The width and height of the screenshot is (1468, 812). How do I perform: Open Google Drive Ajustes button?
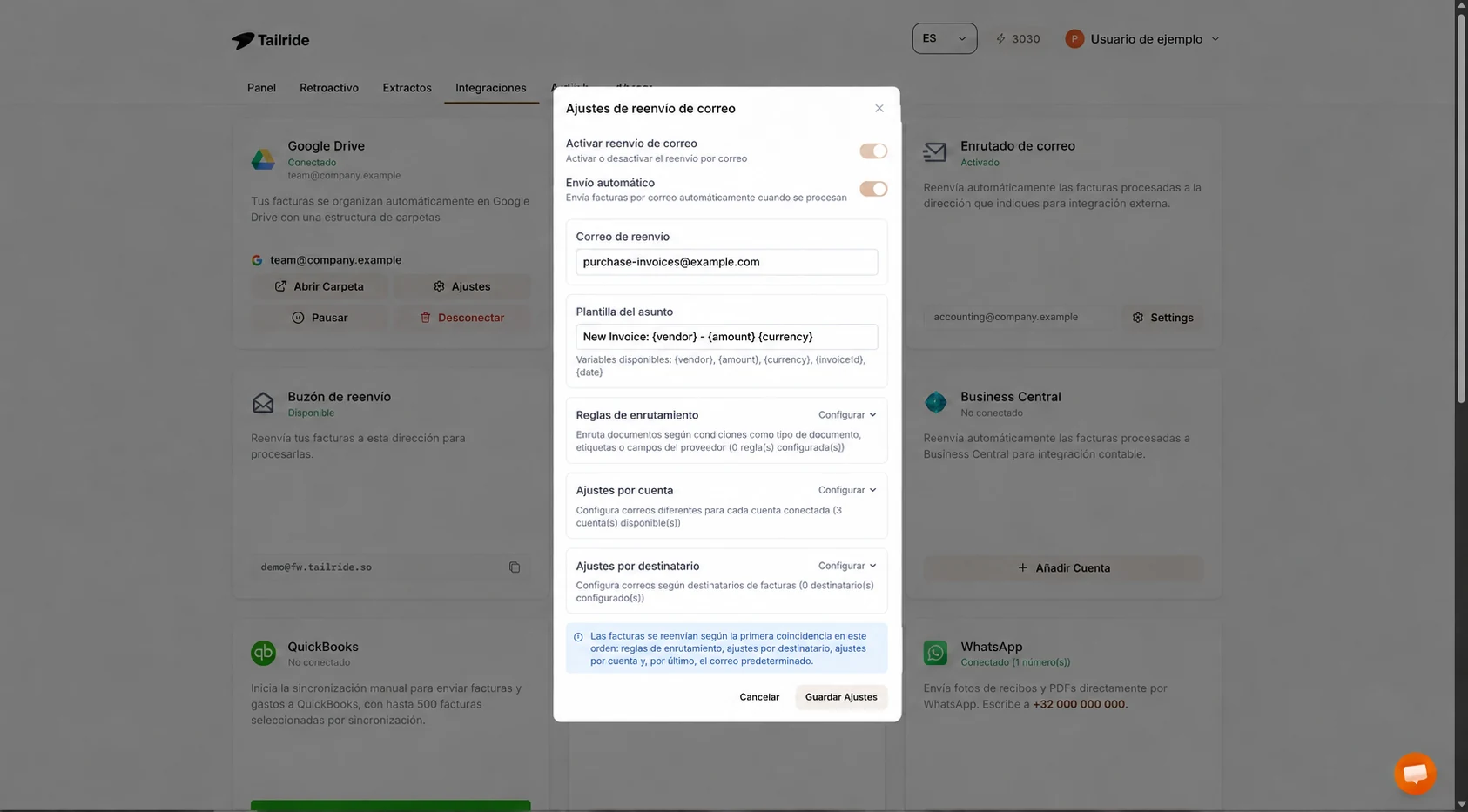(x=462, y=286)
